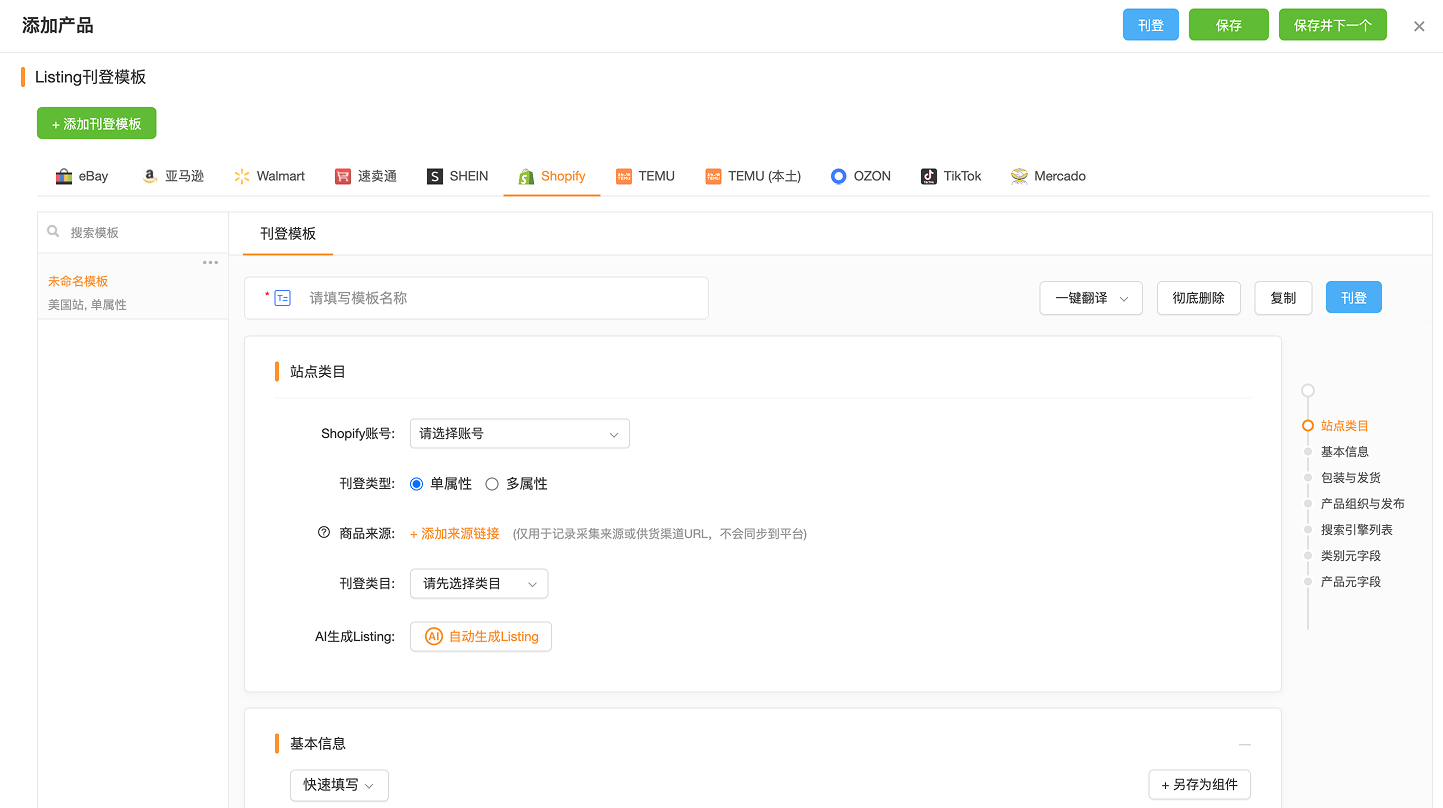Click the template name text-format icon
1443x808 pixels.
pyautogui.click(x=283, y=298)
